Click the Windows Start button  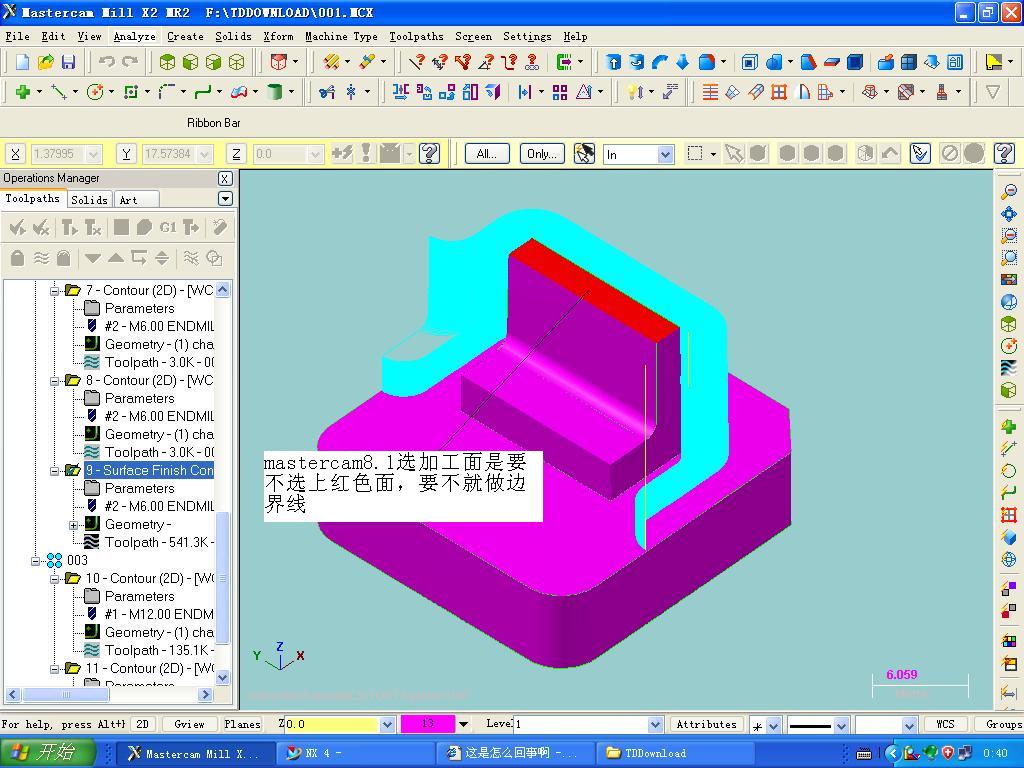(x=48, y=753)
